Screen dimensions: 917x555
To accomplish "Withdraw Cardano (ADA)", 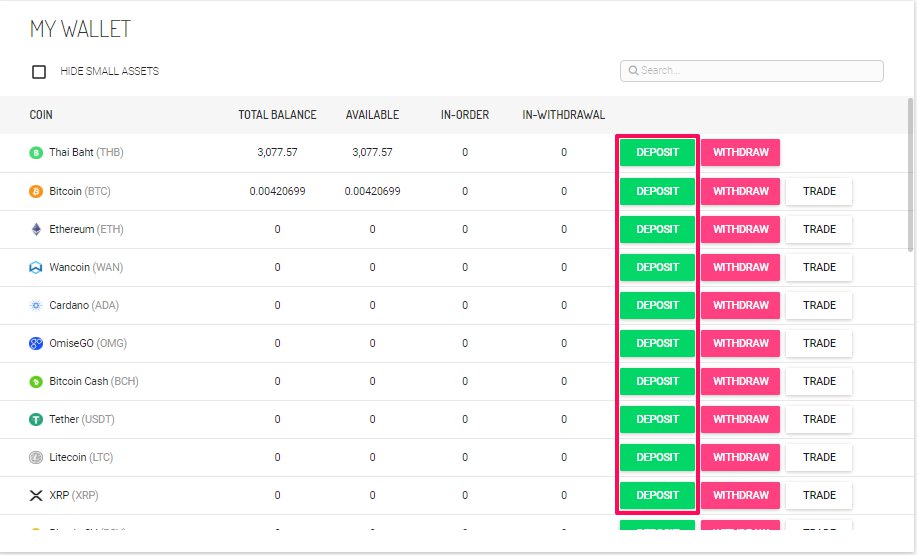I will tap(740, 305).
